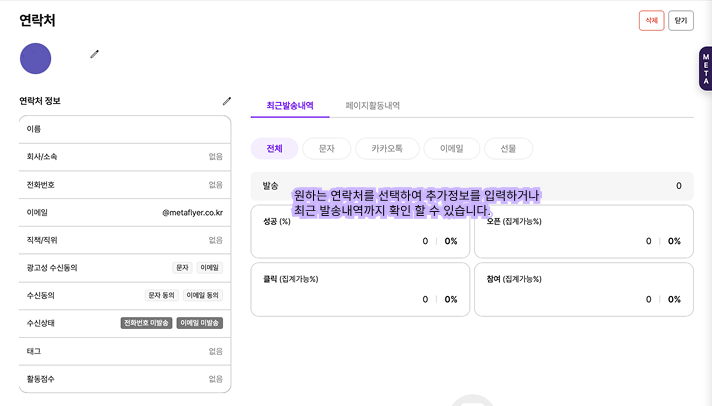Click the 이메일 동의 consent tag

pyautogui.click(x=203, y=296)
